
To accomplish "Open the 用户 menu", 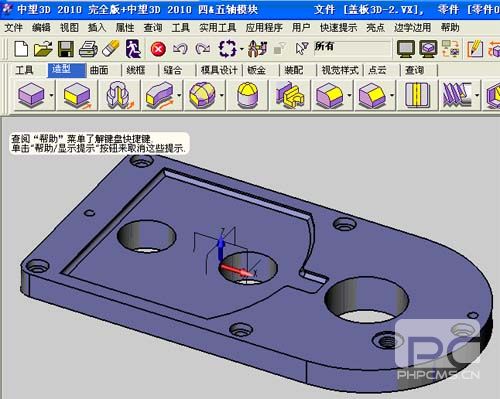I will (301, 27).
